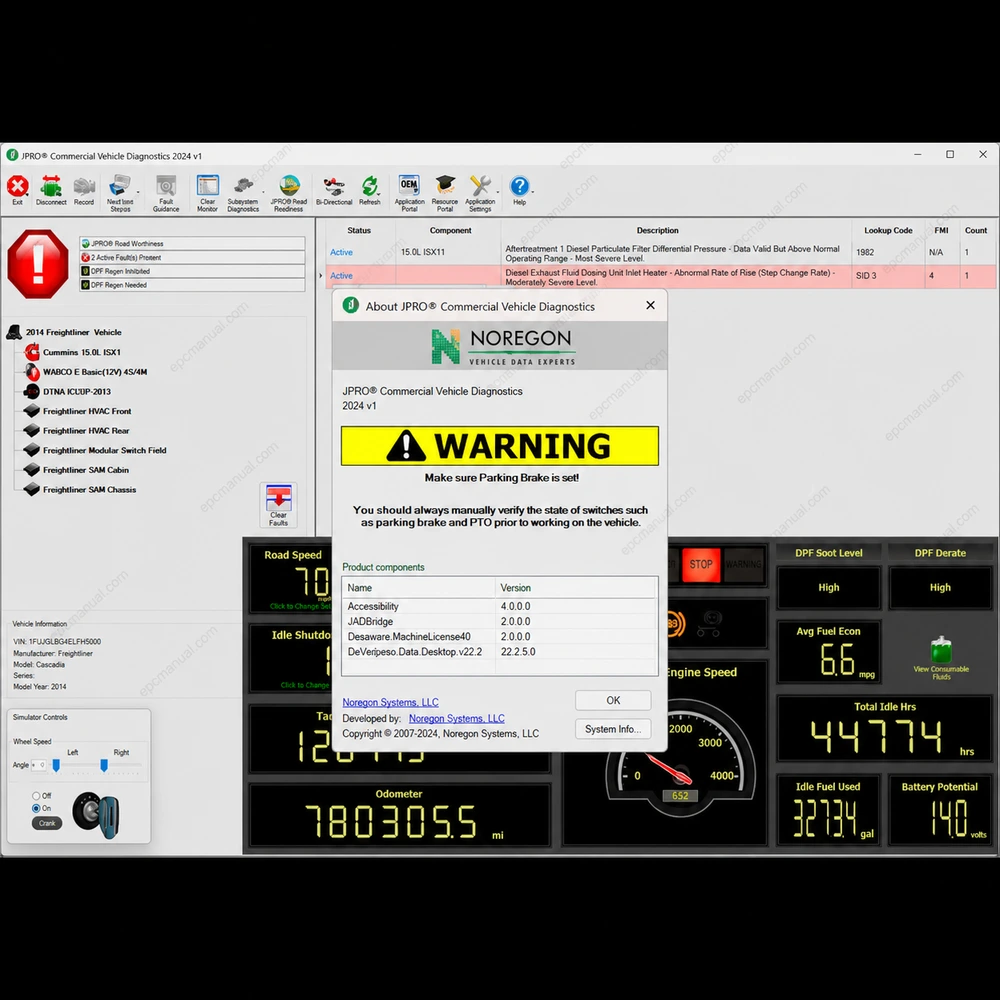Open Application Settings dropdown arrow
Viewport: 1000px width, 1000px height.
point(498,191)
